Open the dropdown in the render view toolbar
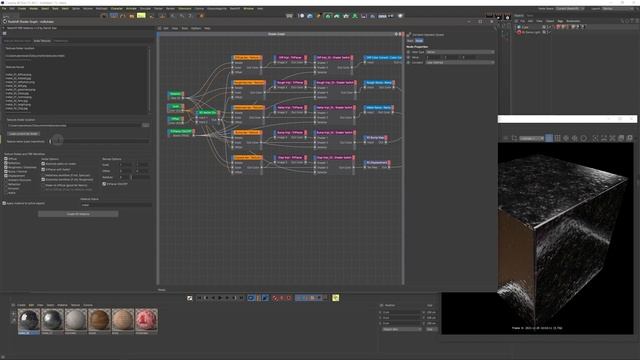 (x=531, y=138)
